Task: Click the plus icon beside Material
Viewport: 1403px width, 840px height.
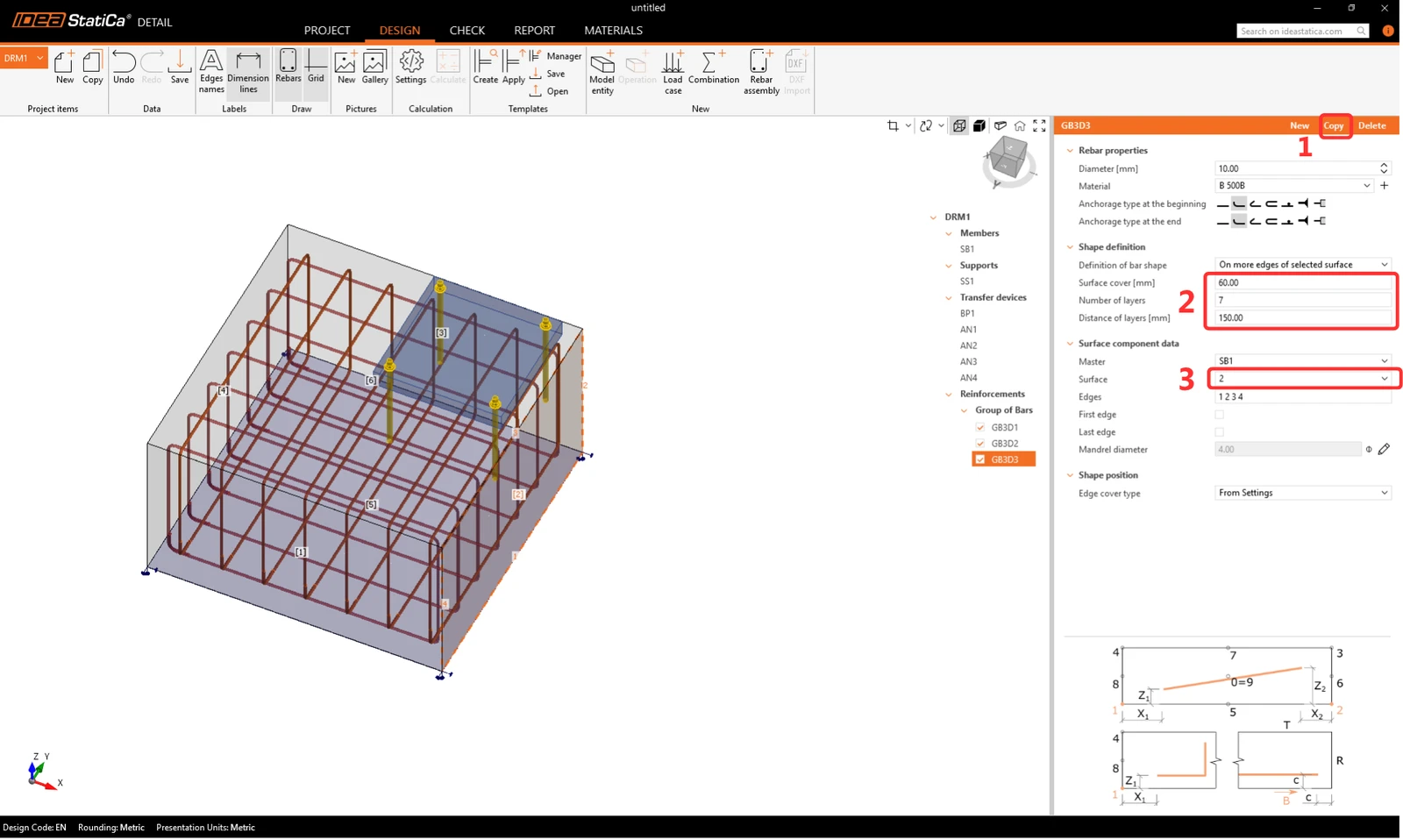Action: tap(1385, 186)
